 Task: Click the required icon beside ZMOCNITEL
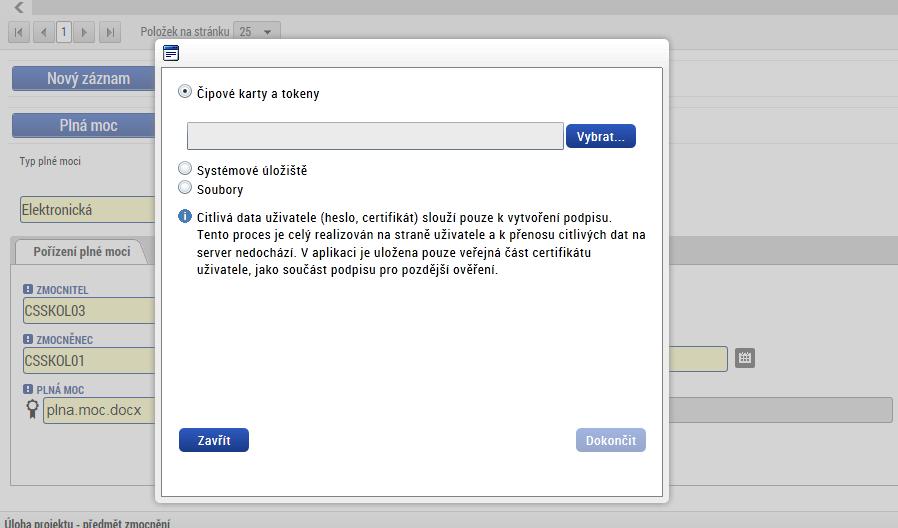(x=27, y=289)
